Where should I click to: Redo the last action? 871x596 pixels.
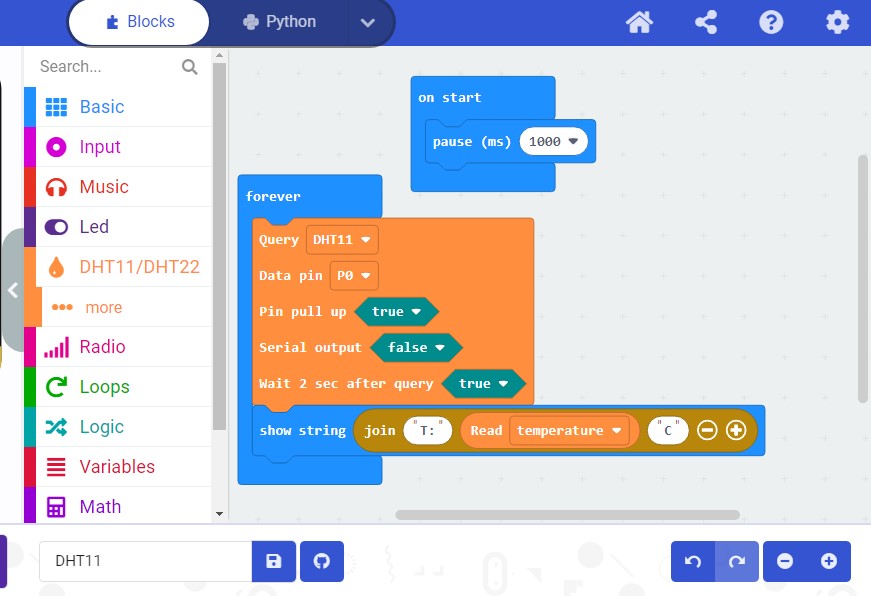[x=737, y=561]
